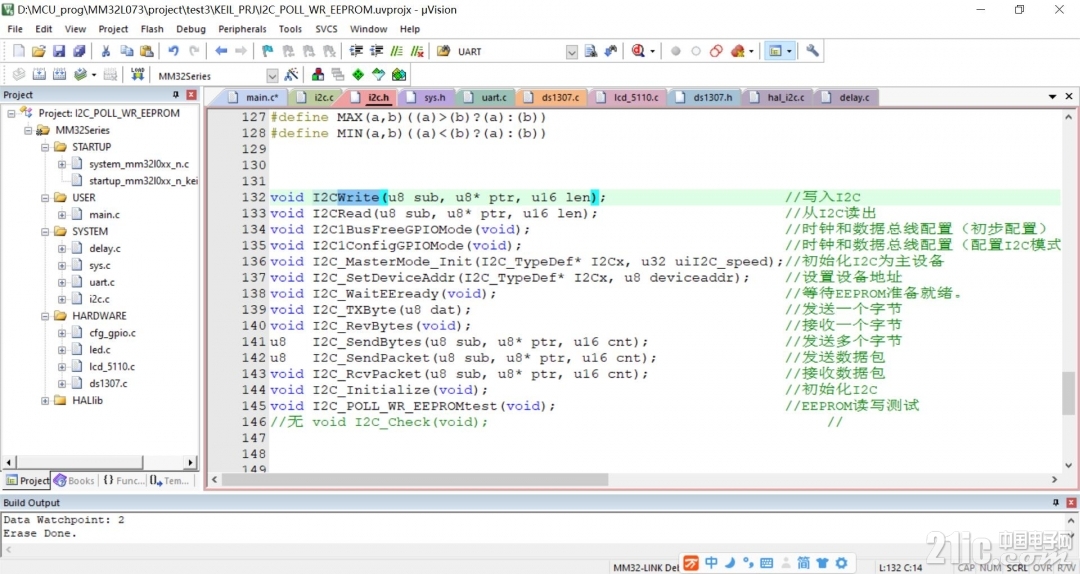
Task: Click the Paste clipboard icon
Action: coord(147,51)
